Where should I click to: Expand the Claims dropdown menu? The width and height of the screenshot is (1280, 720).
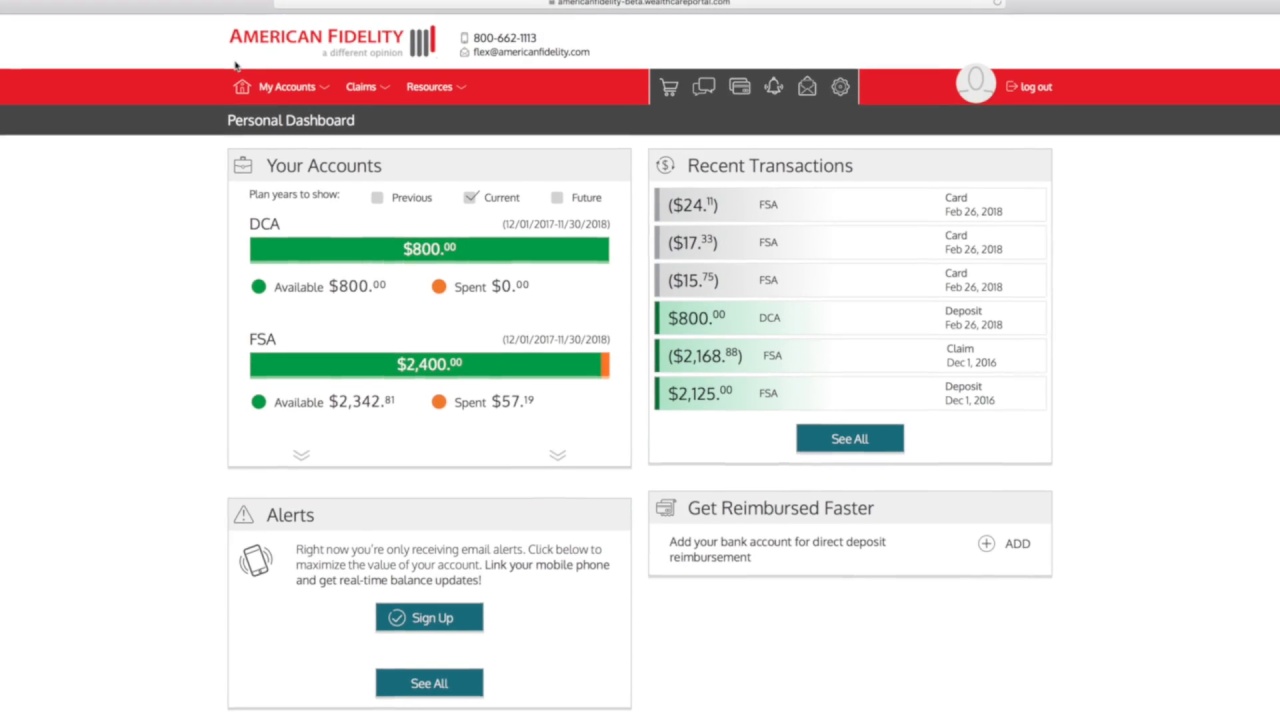tap(368, 87)
